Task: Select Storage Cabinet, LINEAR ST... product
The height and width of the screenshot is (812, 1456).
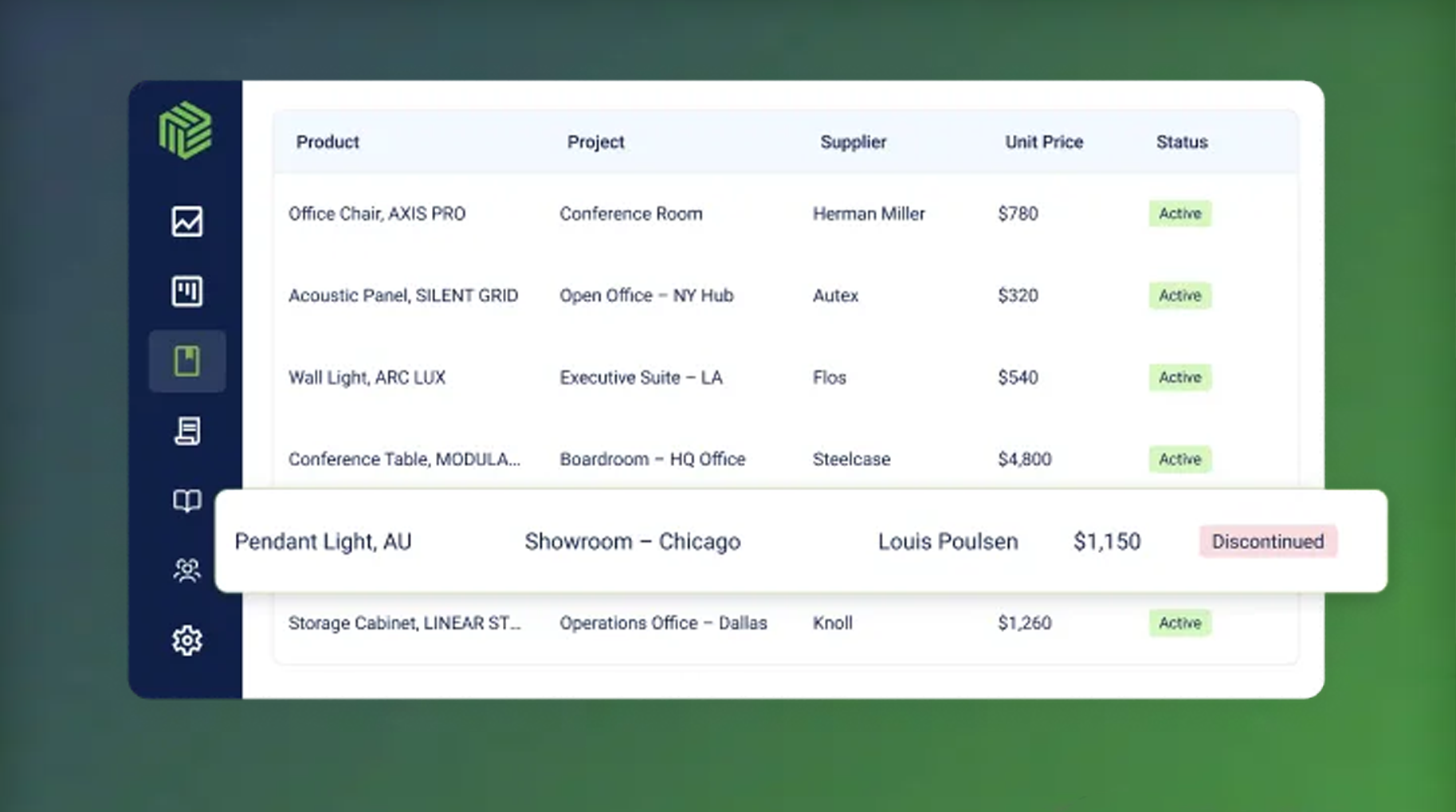Action: 404,623
